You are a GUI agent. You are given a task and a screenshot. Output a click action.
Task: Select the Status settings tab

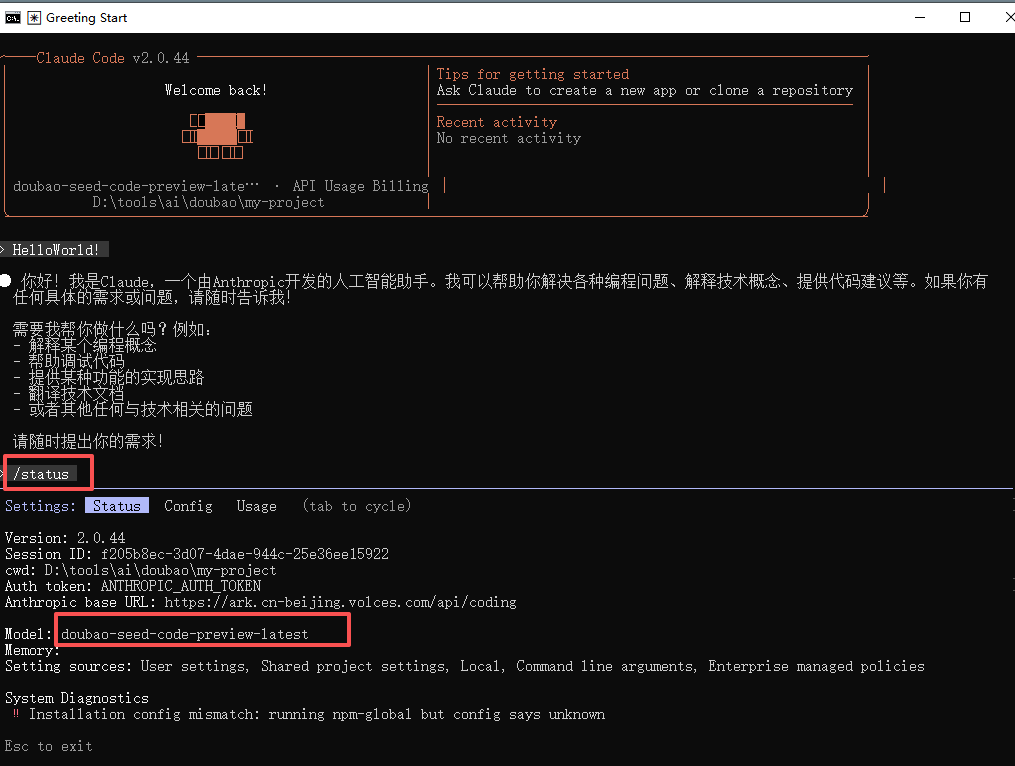117,506
